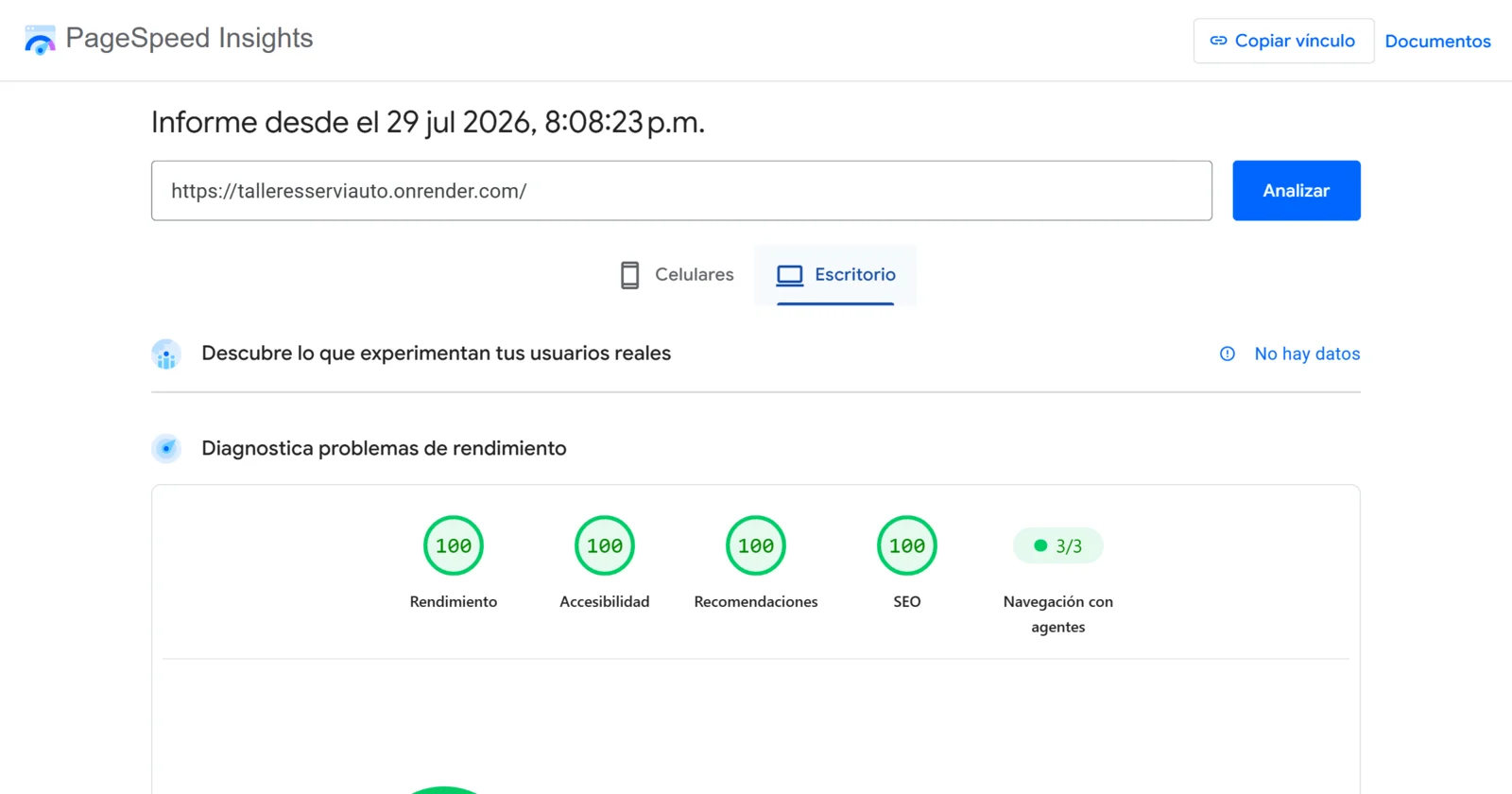1512x794 pixels.
Task: Click the 'Descubre lo que experimentan tus usuarios reales' heading
Action: (x=437, y=354)
